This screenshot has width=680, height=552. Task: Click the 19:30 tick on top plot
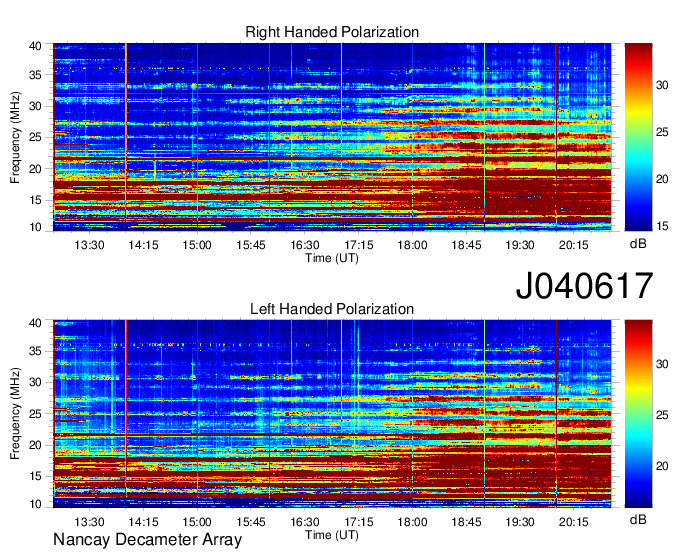(x=520, y=245)
